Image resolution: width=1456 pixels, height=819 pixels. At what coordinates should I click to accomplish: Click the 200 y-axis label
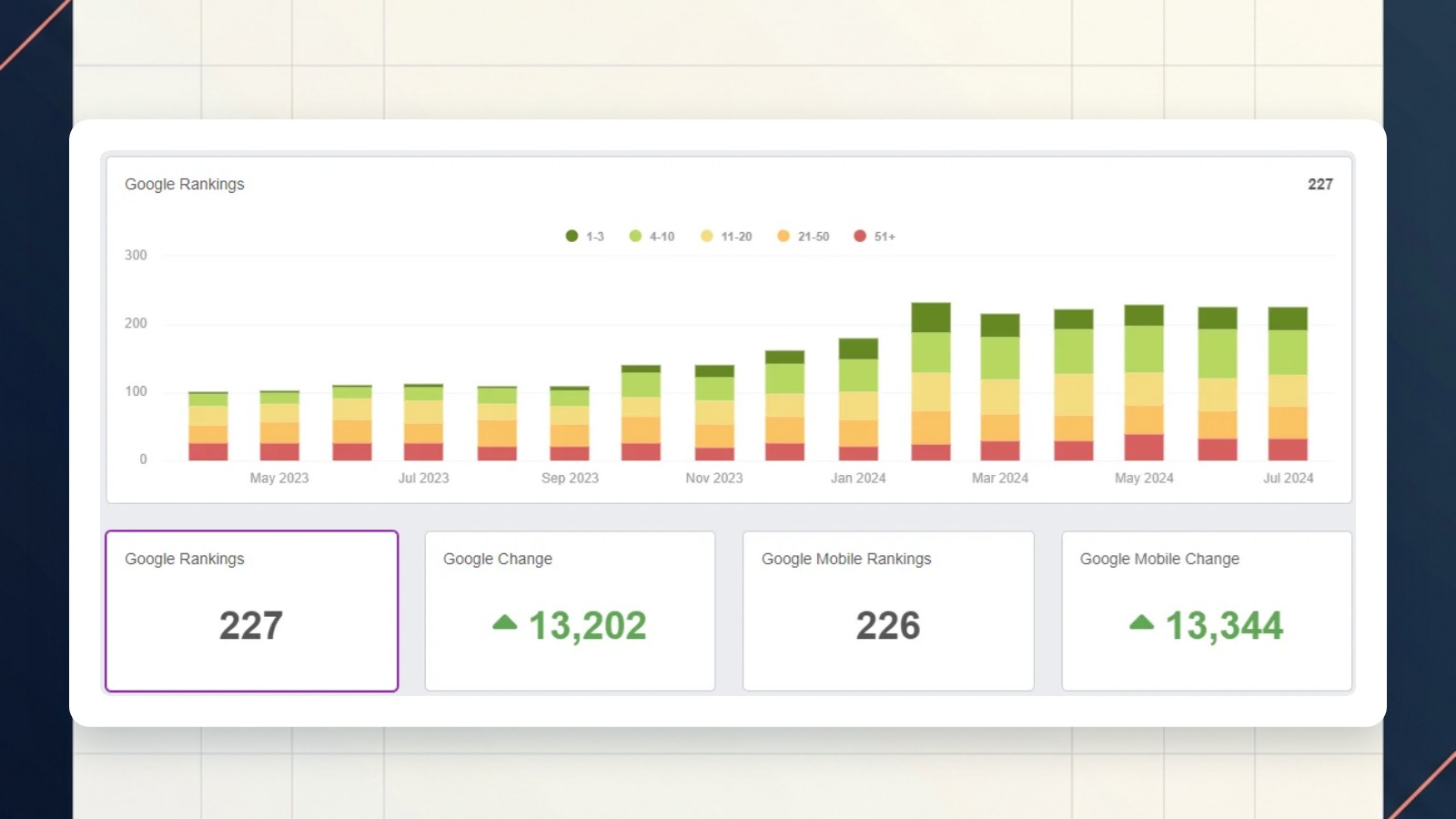click(136, 323)
